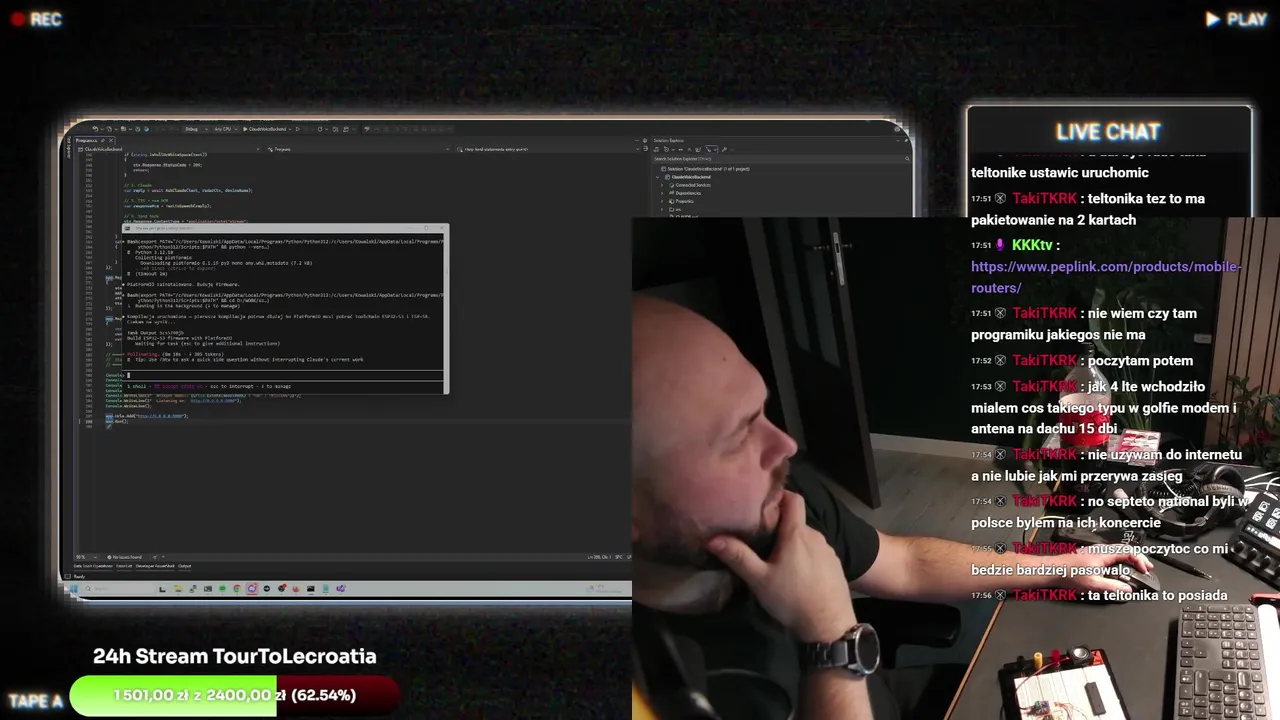The width and height of the screenshot is (1280, 720).
Task: Start debugging with the ClaudeVoiceBackend run button
Action: (266, 129)
